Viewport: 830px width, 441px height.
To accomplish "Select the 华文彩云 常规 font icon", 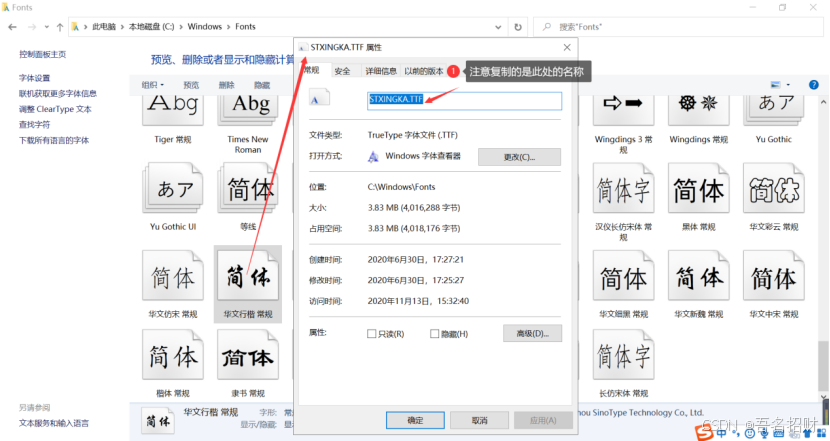I will click(x=773, y=188).
